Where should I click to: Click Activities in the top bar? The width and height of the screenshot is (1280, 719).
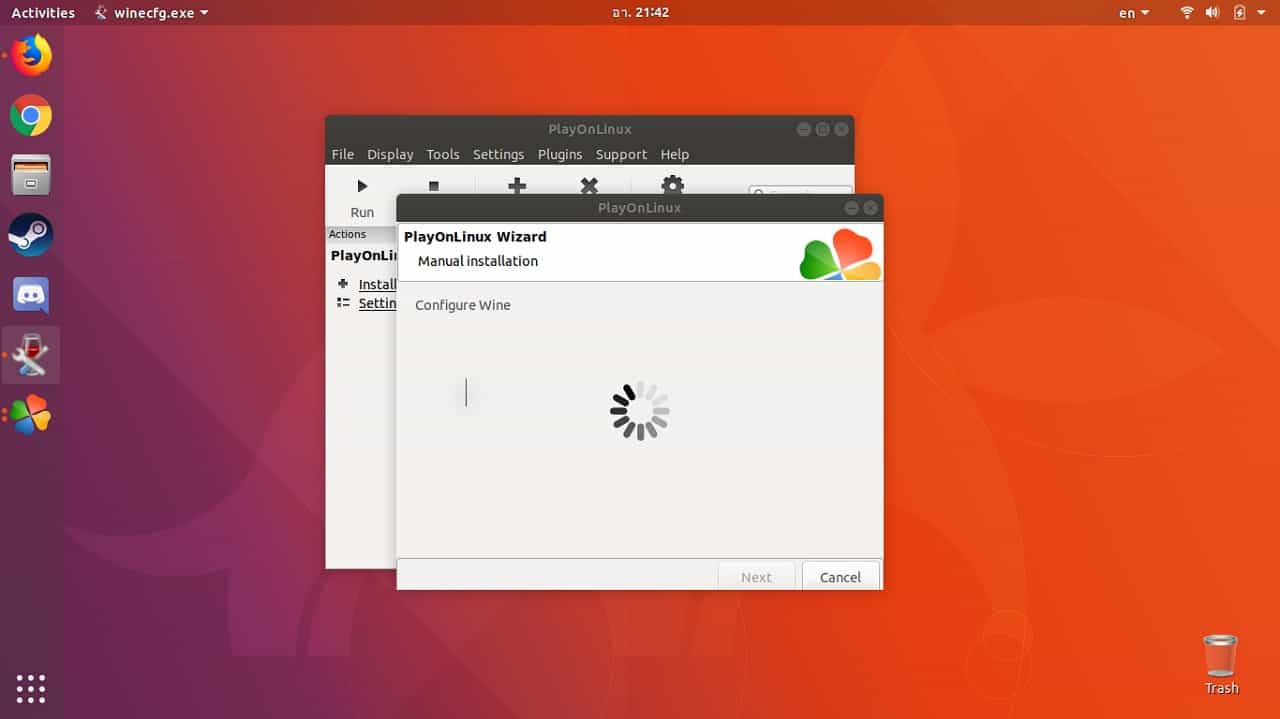(43, 13)
